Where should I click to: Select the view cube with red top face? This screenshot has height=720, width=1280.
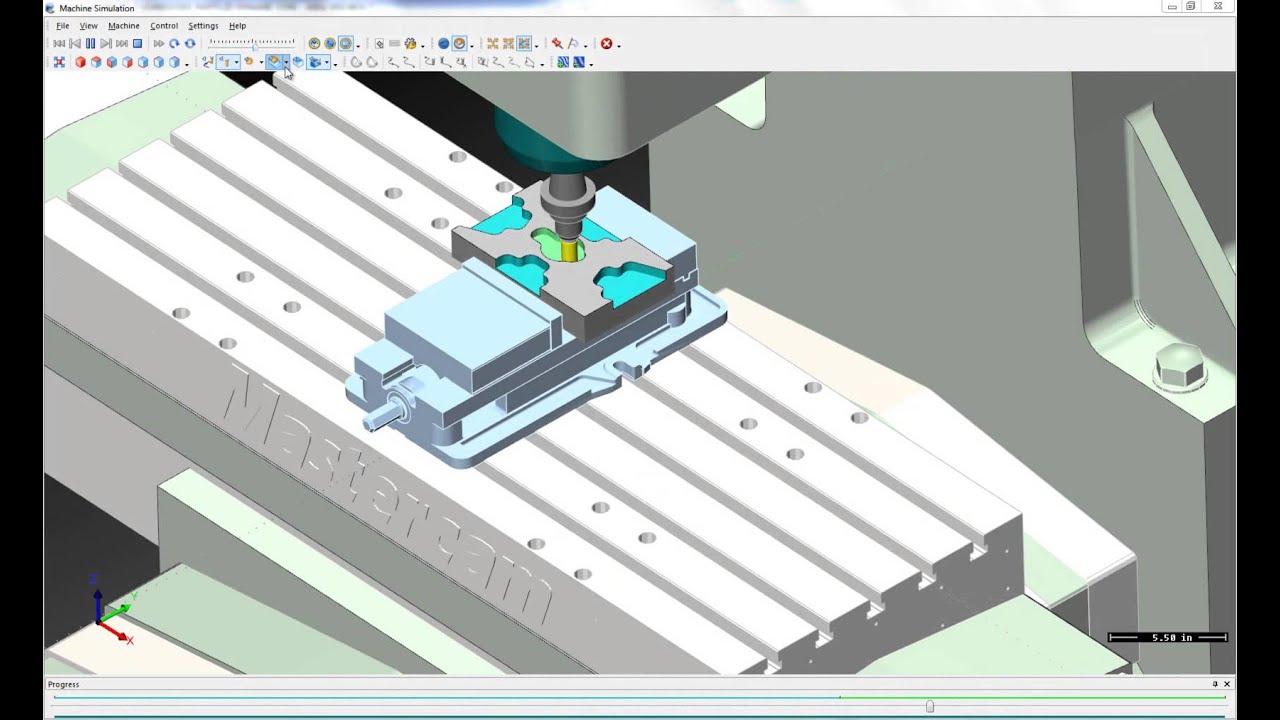pos(96,62)
